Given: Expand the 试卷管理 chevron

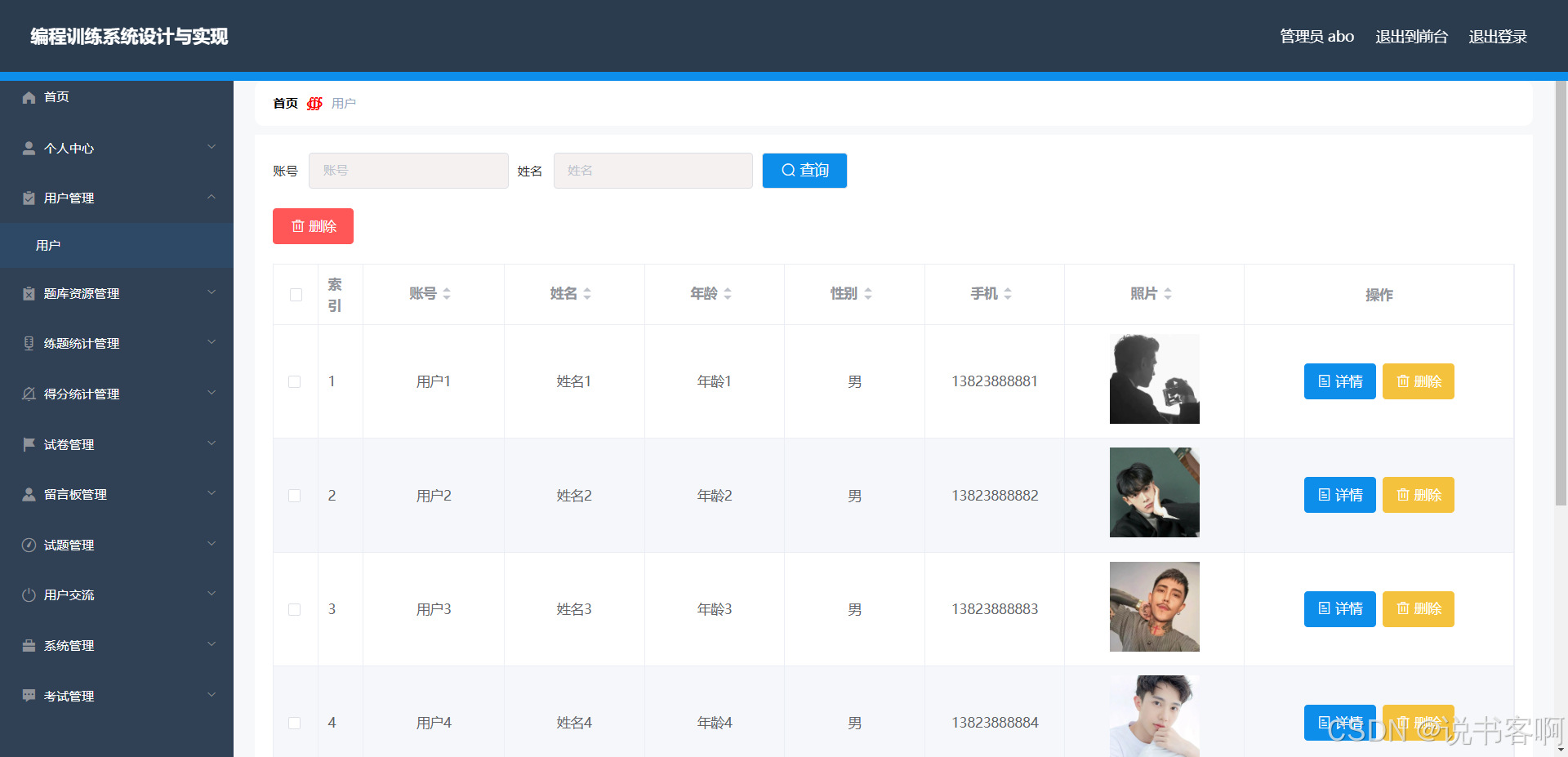Looking at the screenshot, I should point(212,443).
